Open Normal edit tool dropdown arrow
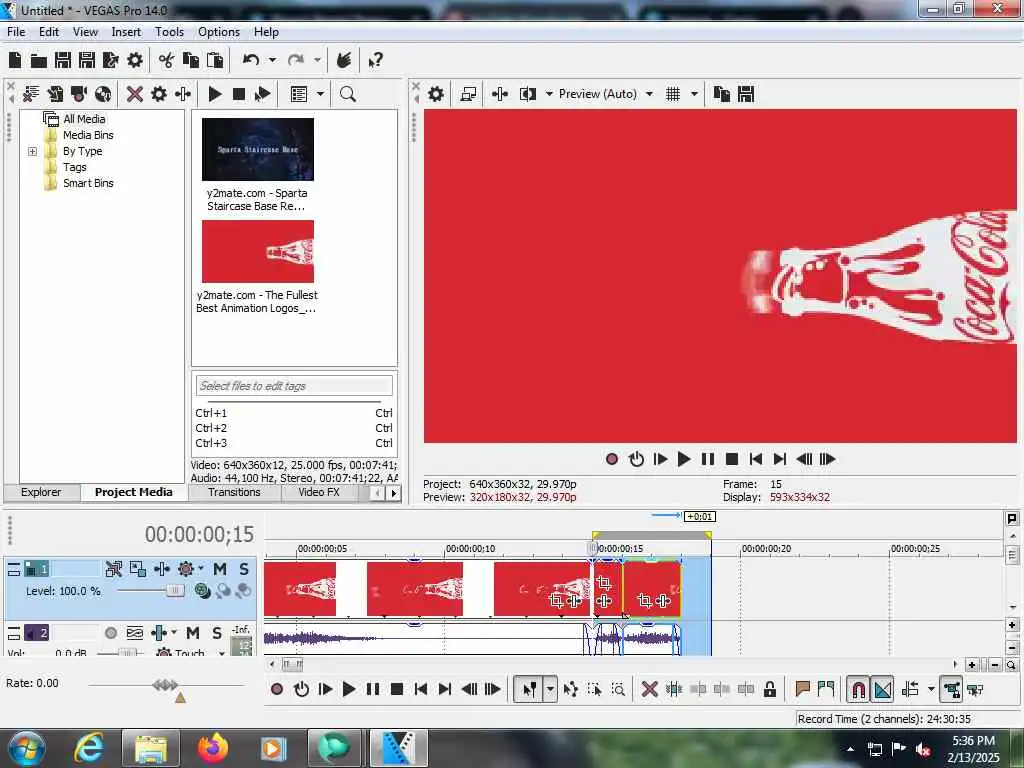This screenshot has width=1024, height=768. 550,689
